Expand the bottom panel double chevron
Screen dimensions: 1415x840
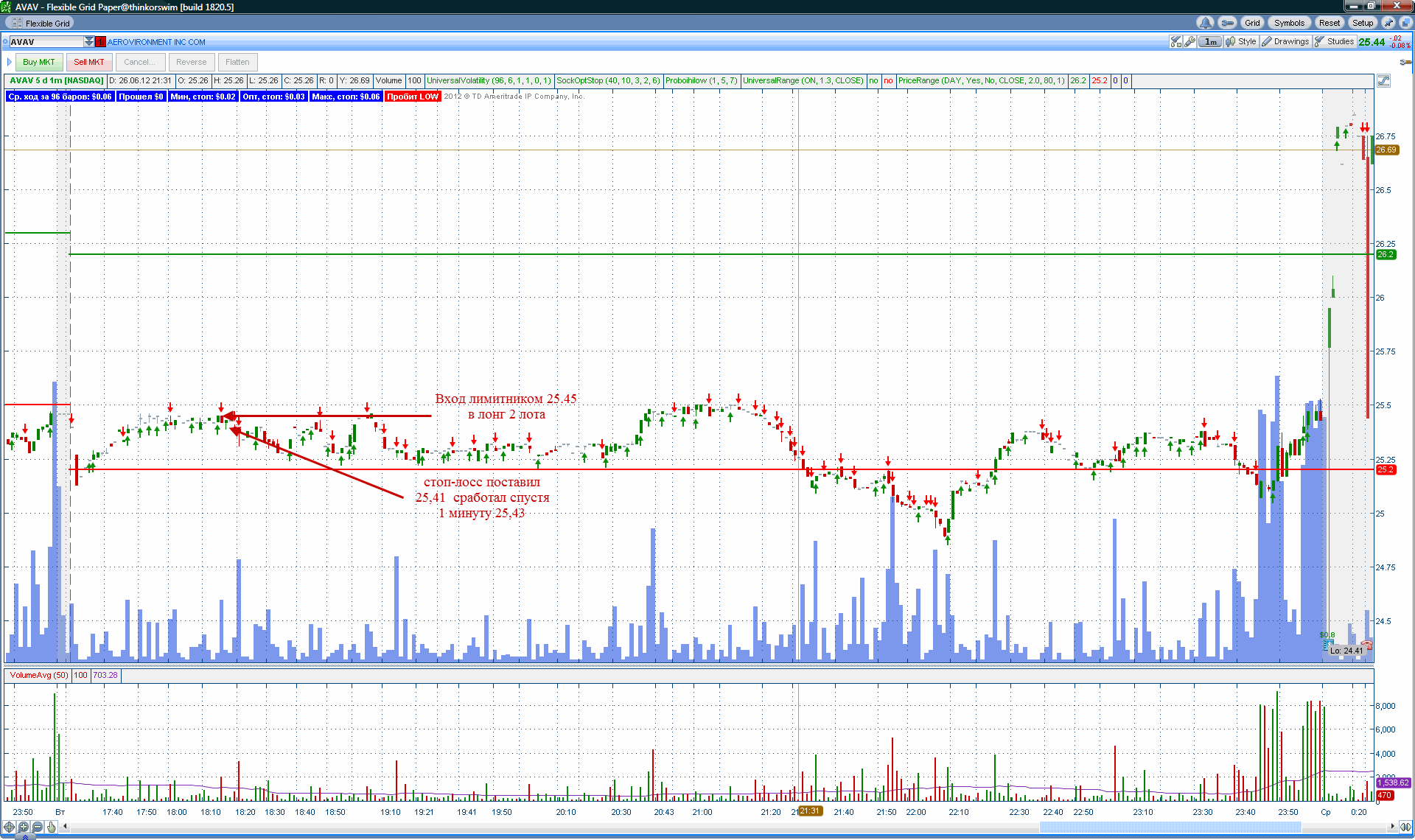click(25, 836)
